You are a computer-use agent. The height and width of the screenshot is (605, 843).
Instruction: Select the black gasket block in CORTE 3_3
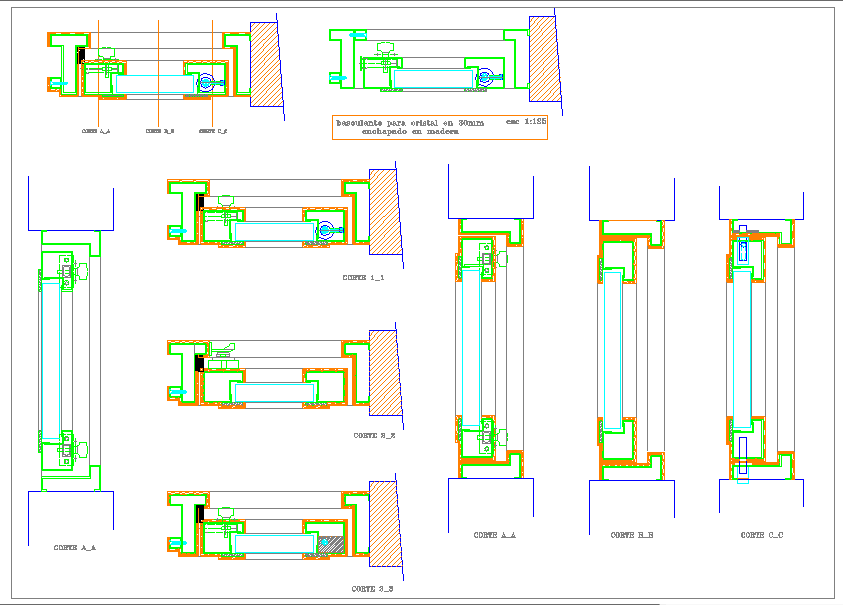coord(200,513)
